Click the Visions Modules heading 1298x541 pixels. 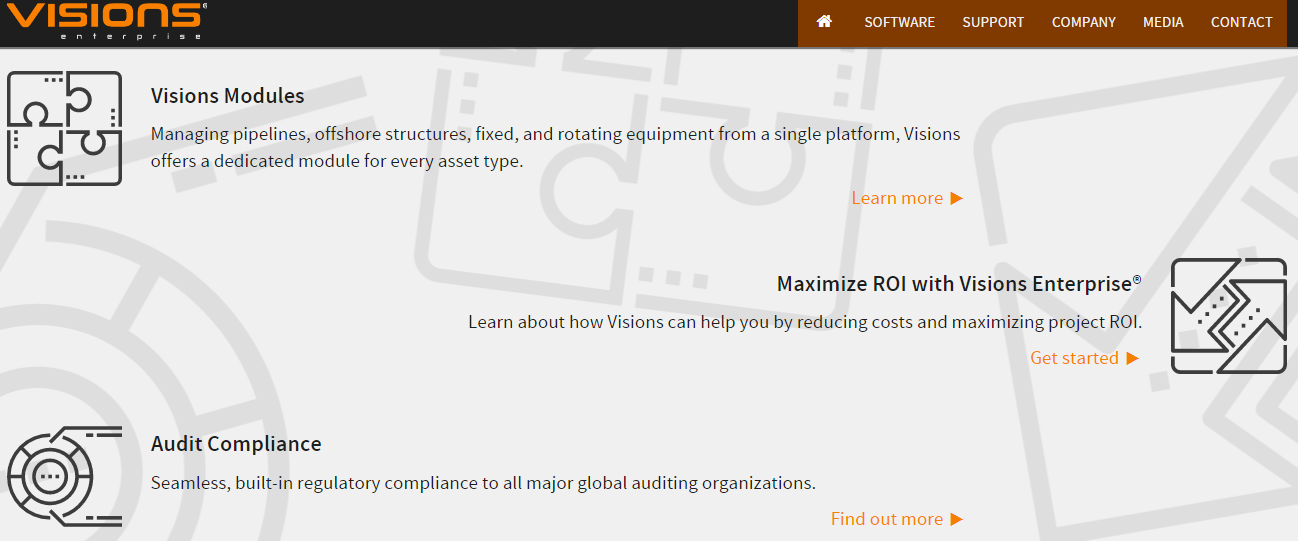[228, 96]
